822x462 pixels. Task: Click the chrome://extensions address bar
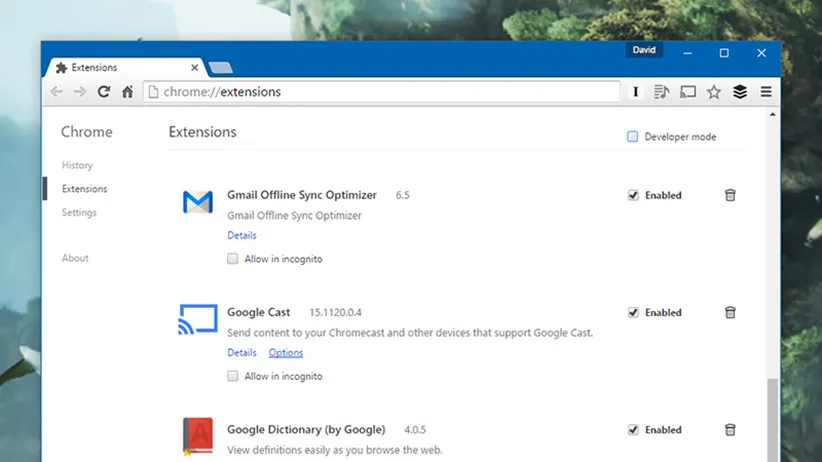point(380,92)
